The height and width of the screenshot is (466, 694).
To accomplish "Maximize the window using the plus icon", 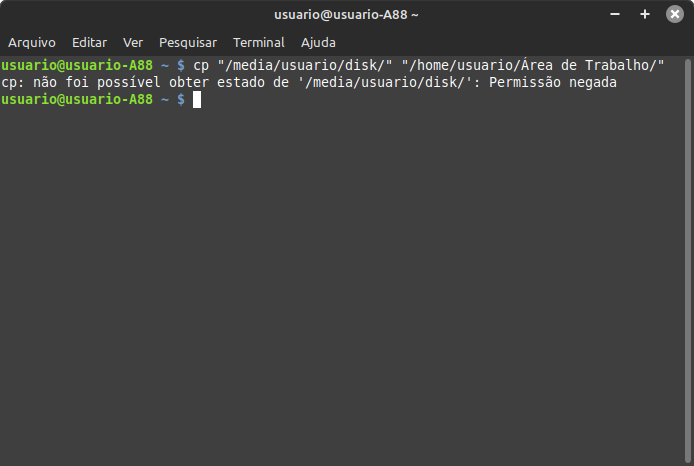I will tap(645, 14).
